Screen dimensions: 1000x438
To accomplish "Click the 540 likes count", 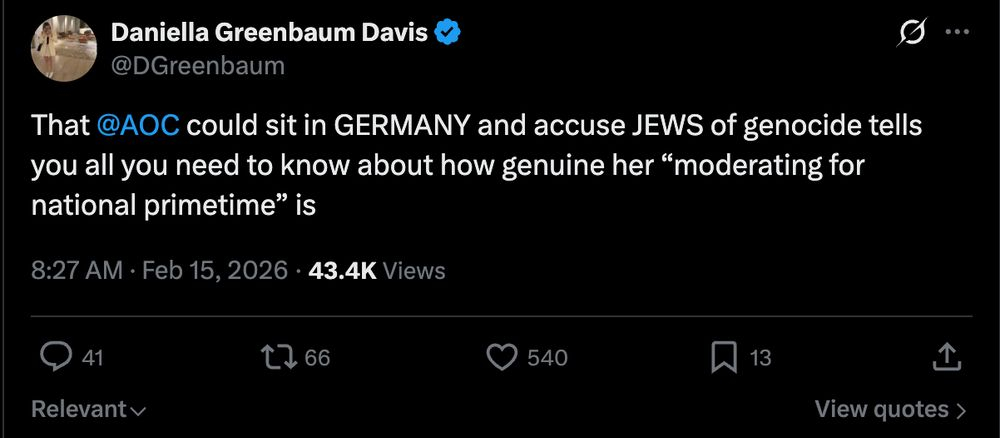I will pos(547,358).
